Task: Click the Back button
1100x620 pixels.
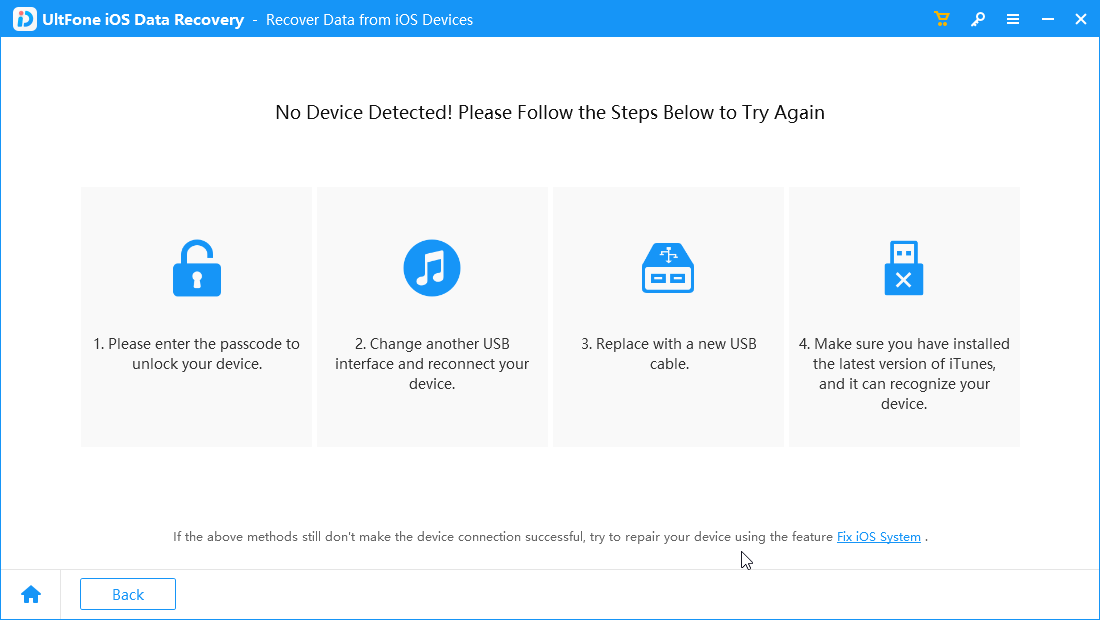Action: (x=127, y=594)
